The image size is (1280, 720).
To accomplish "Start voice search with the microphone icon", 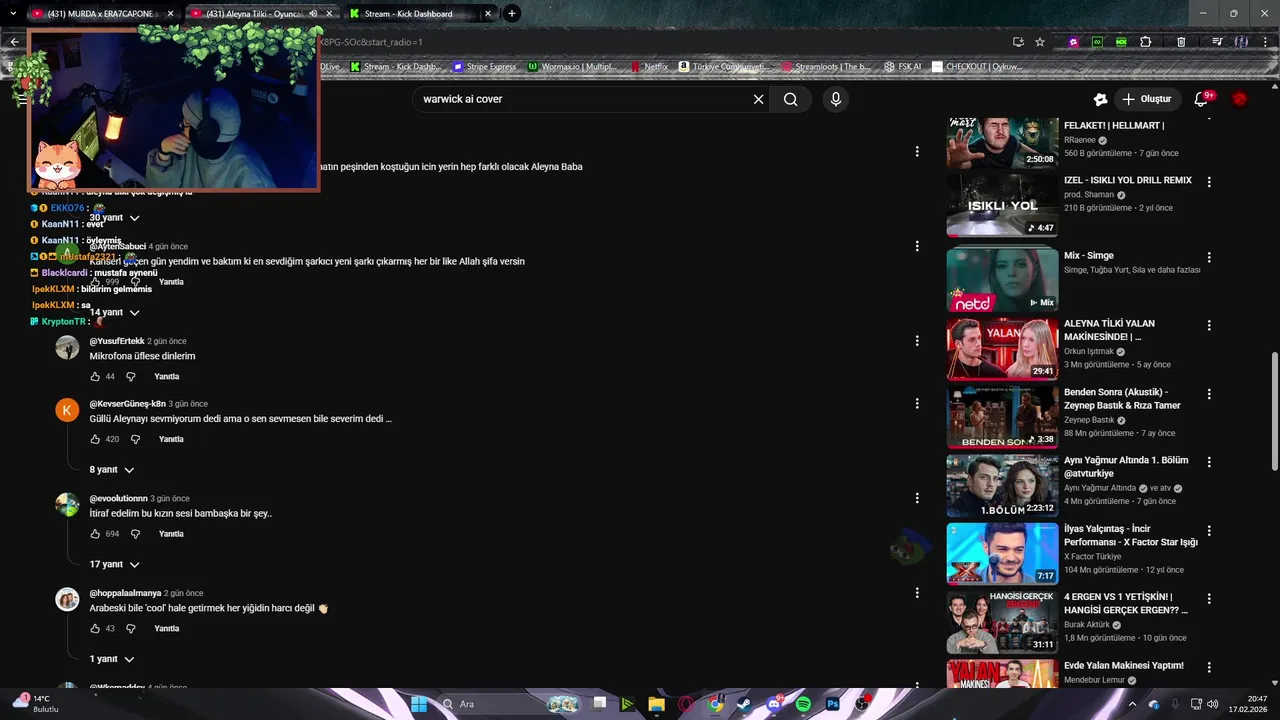I will [x=836, y=99].
